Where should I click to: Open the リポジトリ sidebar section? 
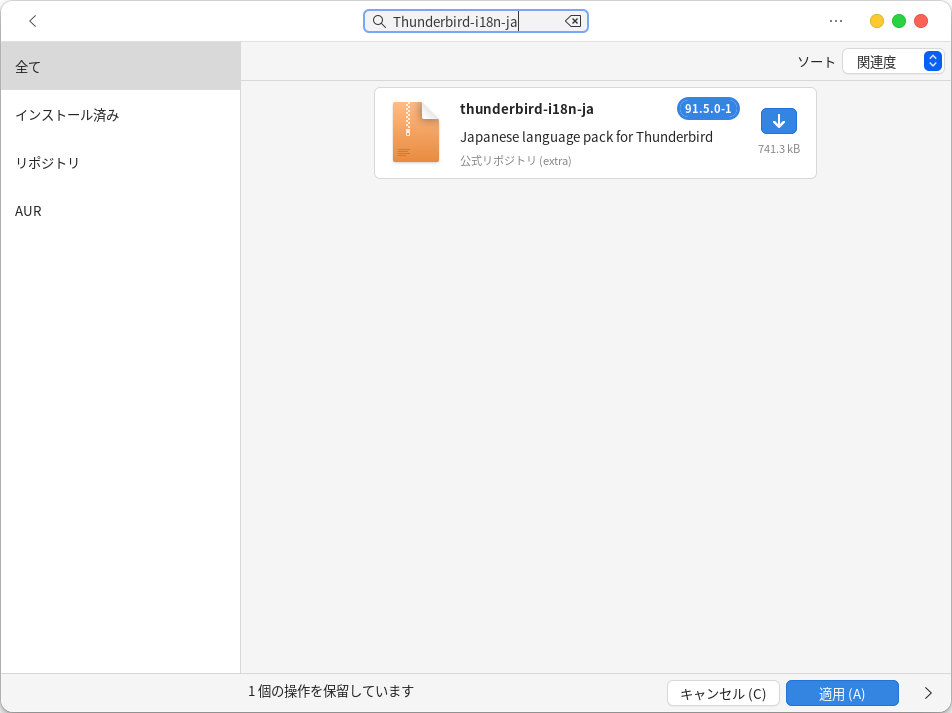120,163
